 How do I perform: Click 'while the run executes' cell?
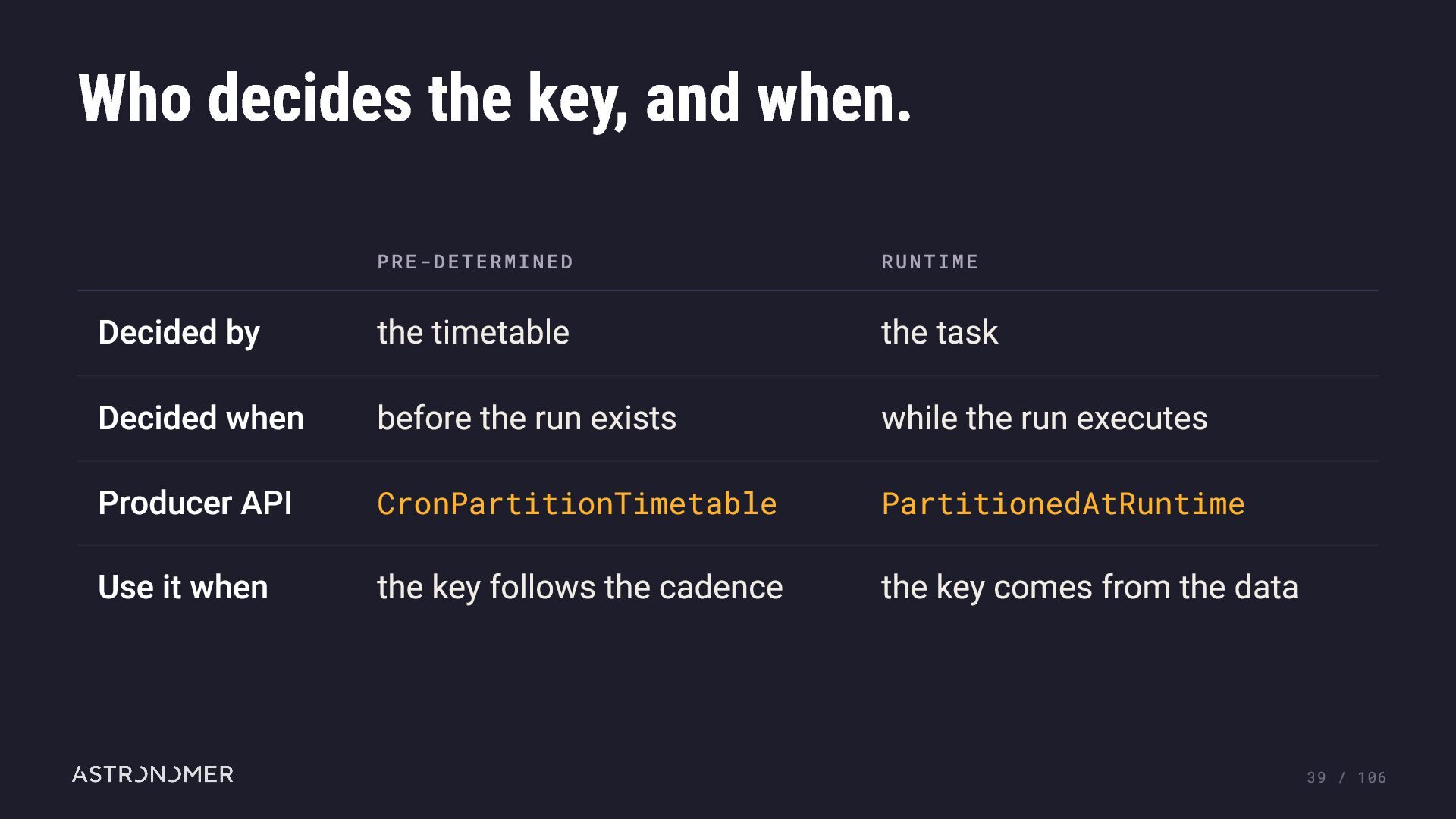(x=1044, y=418)
